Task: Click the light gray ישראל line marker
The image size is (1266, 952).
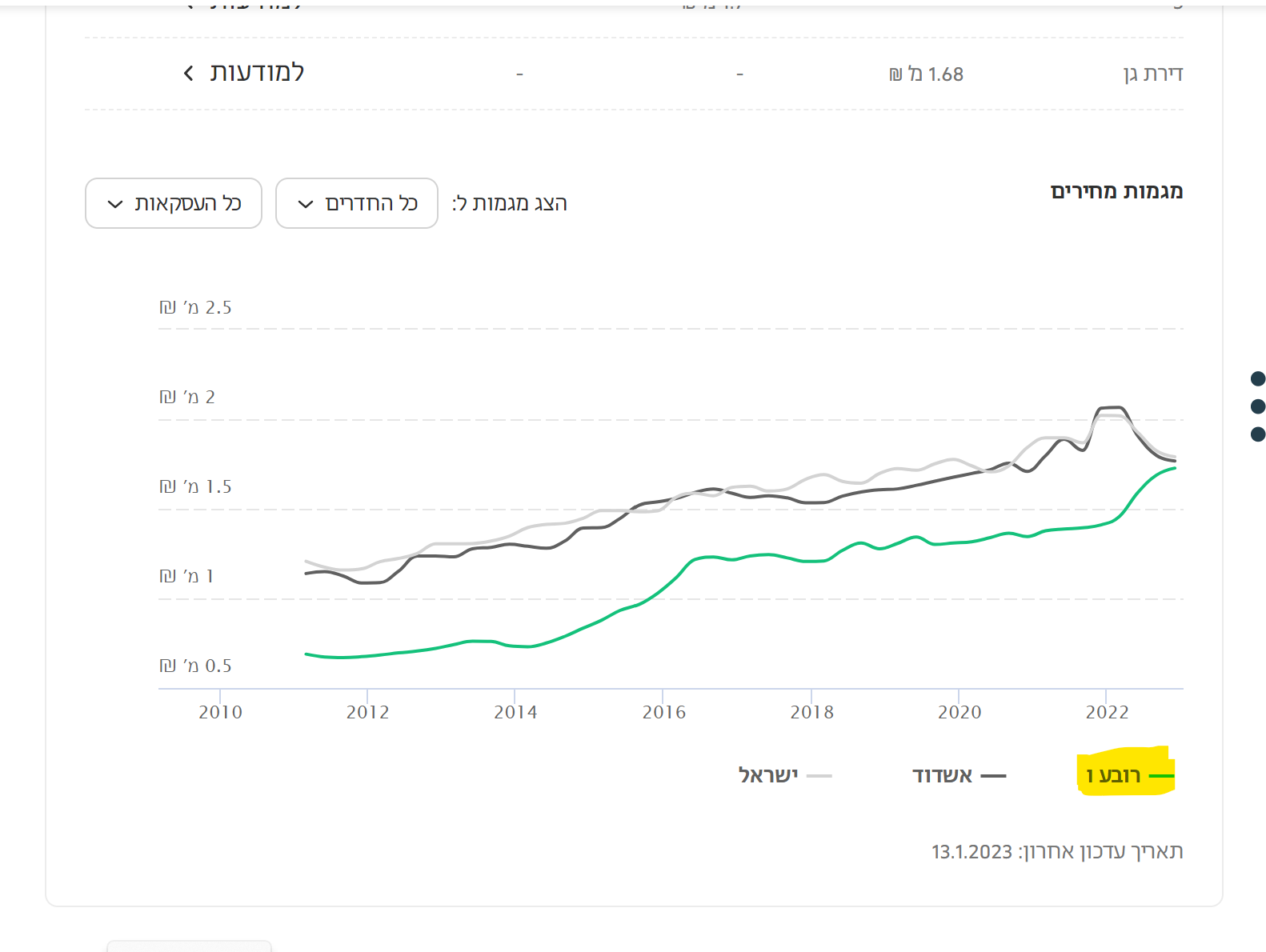Action: [x=819, y=776]
